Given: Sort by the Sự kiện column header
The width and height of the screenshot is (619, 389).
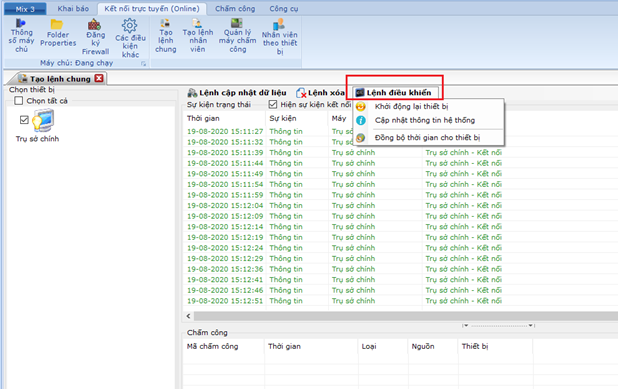Looking at the screenshot, I should click(297, 118).
